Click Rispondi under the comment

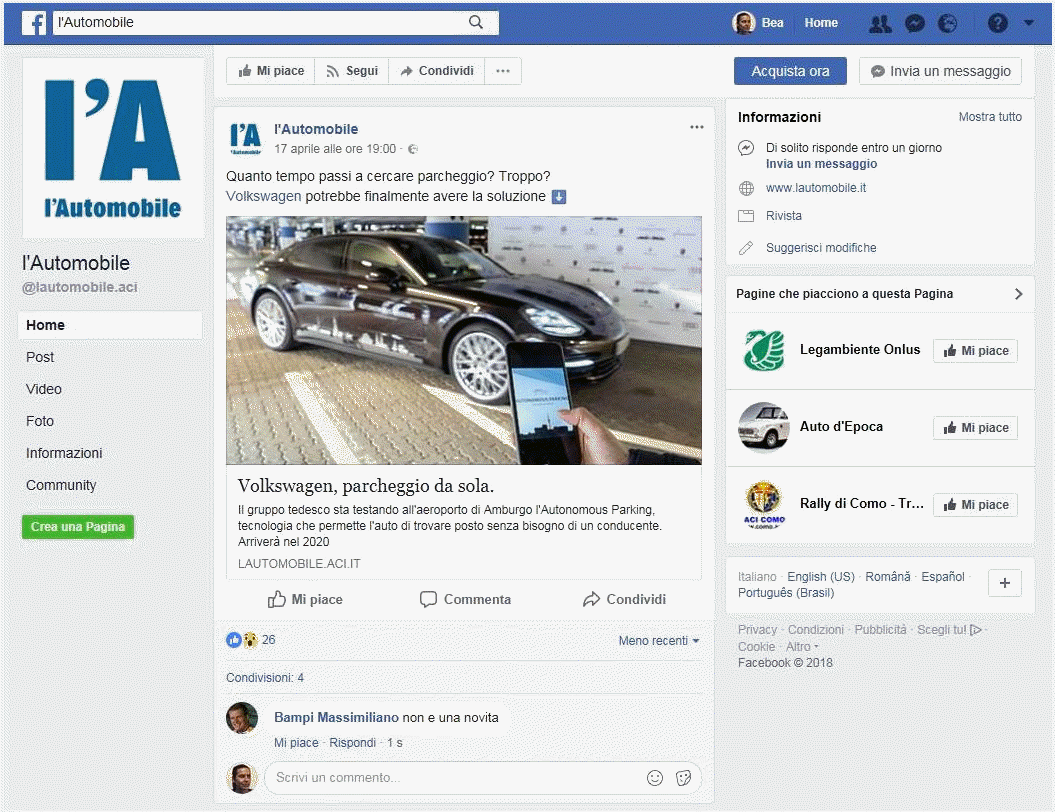point(353,743)
